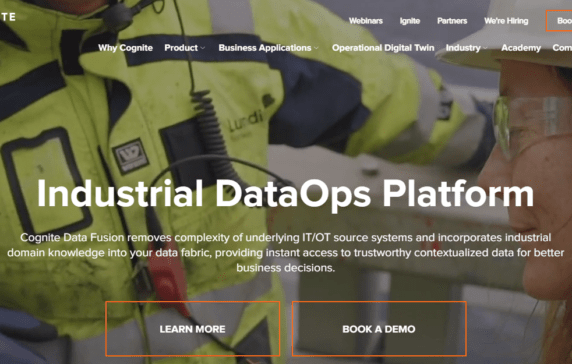Screen dimensions: 572x364
Task: Expand the Business Applications dropdown chevron
Action: [x=316, y=48]
